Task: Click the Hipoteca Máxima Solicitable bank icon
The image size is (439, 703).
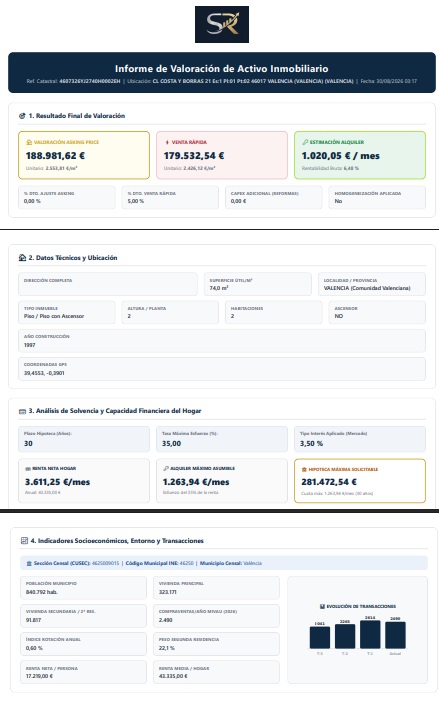Action: coord(304,469)
